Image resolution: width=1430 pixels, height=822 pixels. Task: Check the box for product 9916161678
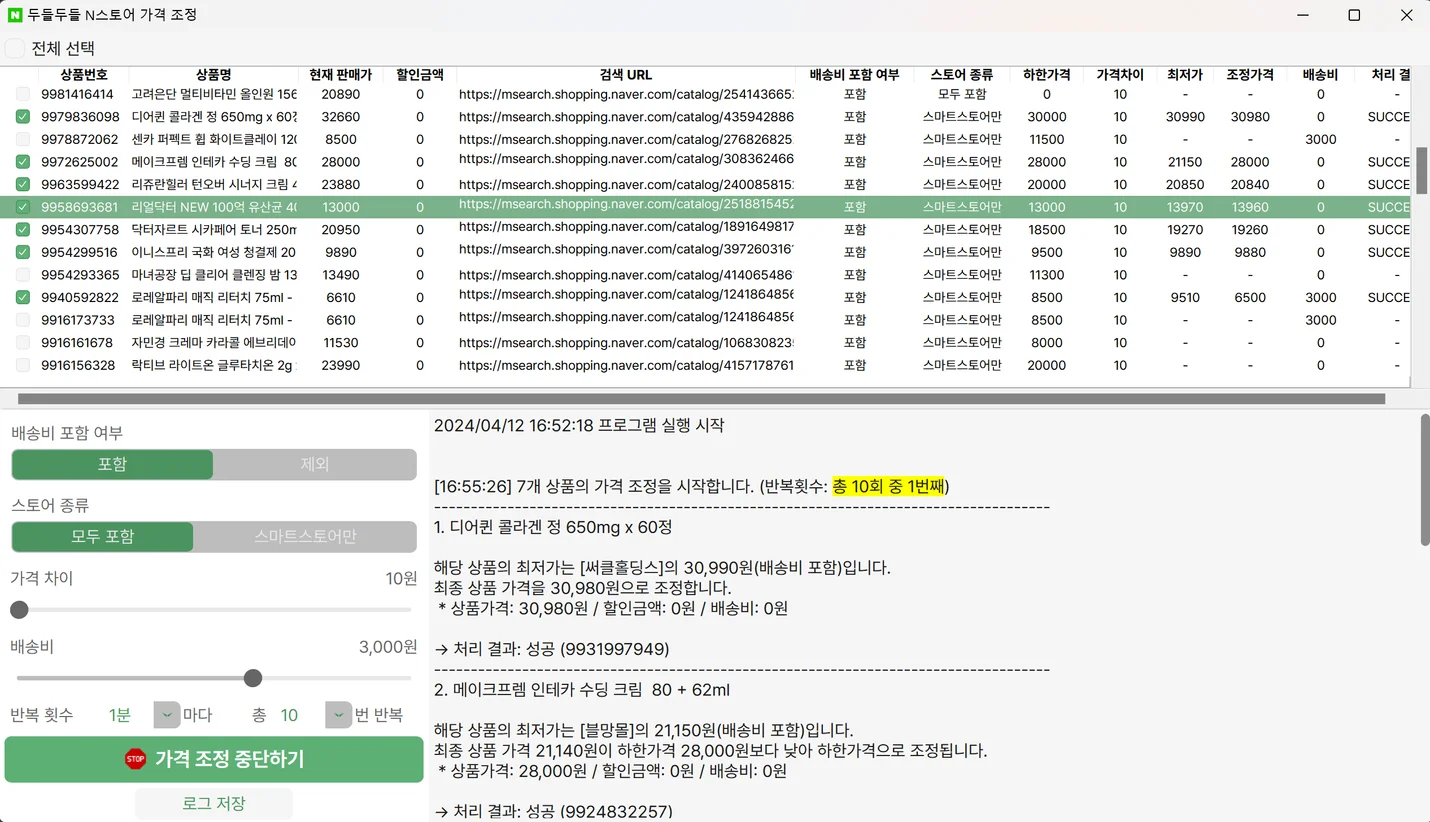[22, 342]
